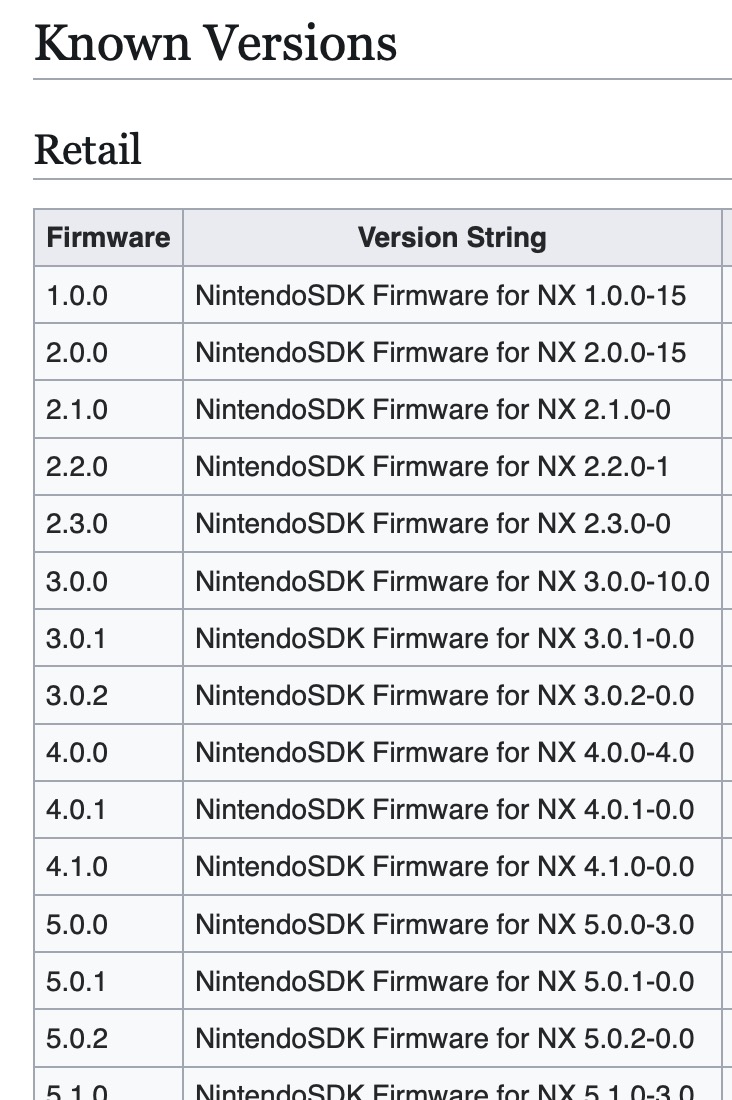The width and height of the screenshot is (732, 1100).
Task: Click the Known Versions heading
Action: tap(216, 44)
